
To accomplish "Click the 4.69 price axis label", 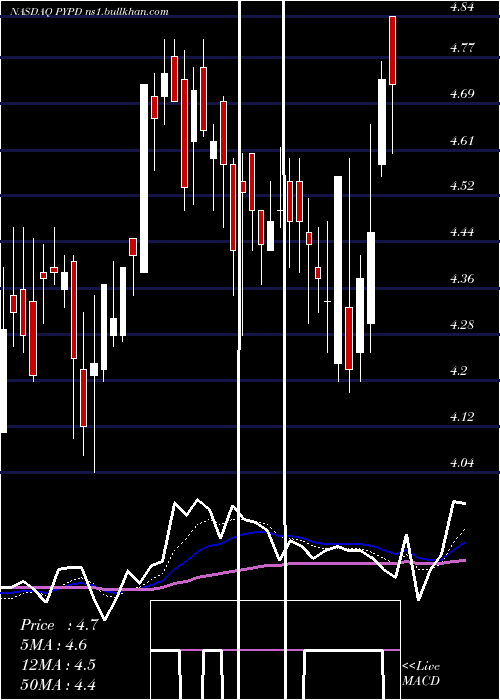I will pyautogui.click(x=462, y=94).
